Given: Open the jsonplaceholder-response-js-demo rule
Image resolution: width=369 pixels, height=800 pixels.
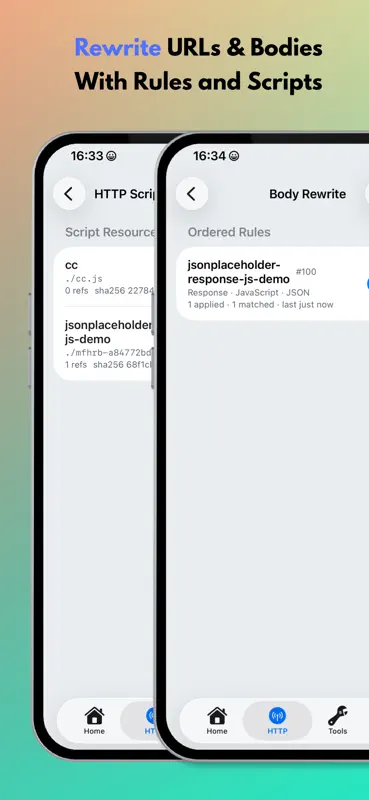Looking at the screenshot, I should coord(273,284).
